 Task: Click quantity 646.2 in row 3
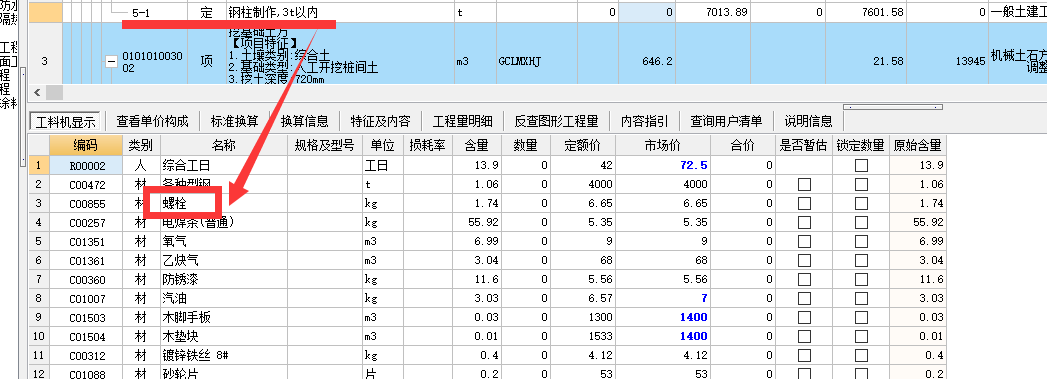647,61
